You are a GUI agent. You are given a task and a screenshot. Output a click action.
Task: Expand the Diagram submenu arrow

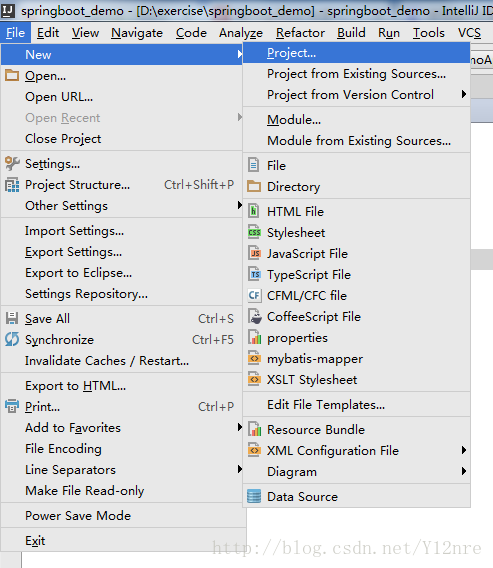click(464, 471)
